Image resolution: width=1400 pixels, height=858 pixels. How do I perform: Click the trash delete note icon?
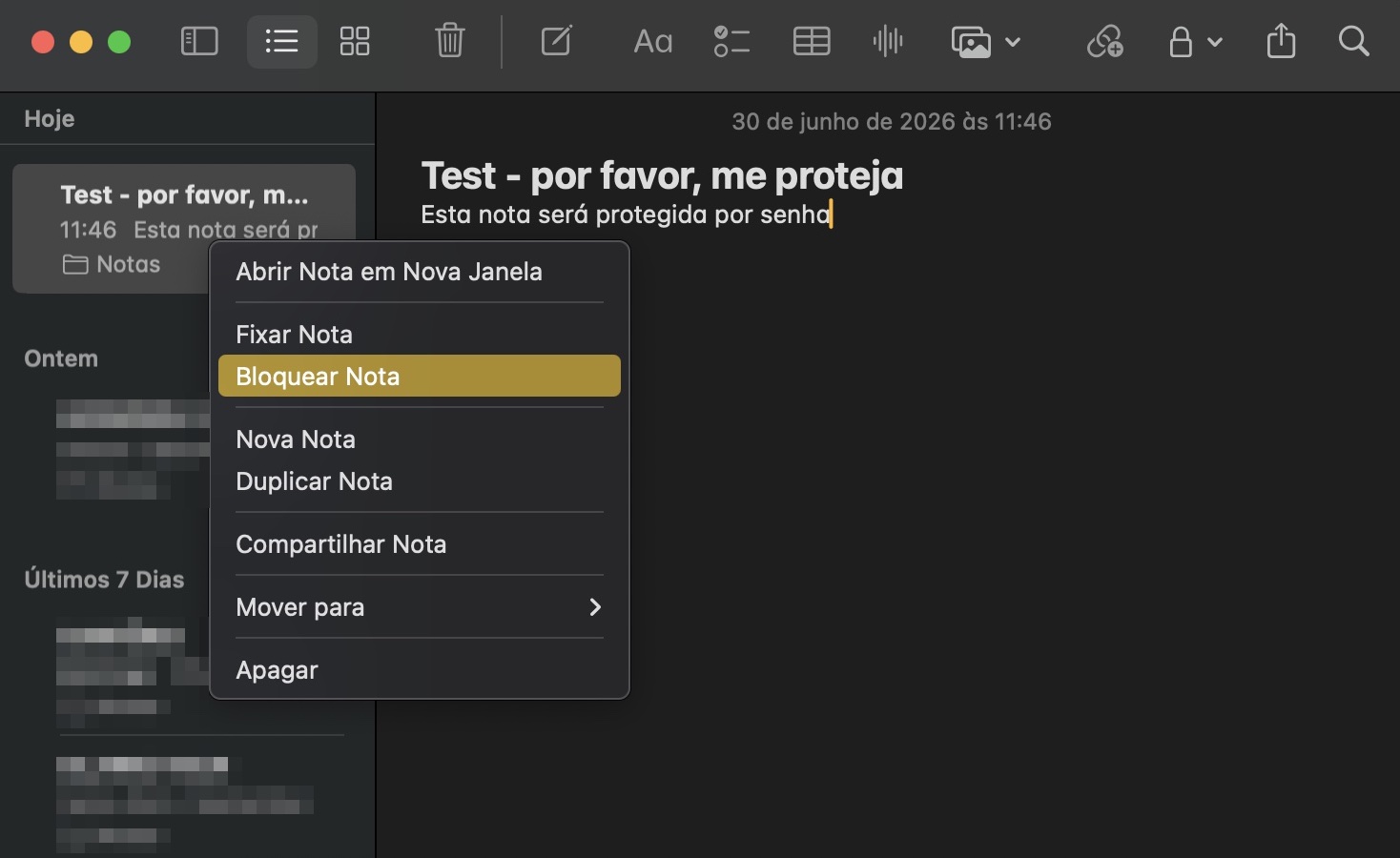pos(449,41)
